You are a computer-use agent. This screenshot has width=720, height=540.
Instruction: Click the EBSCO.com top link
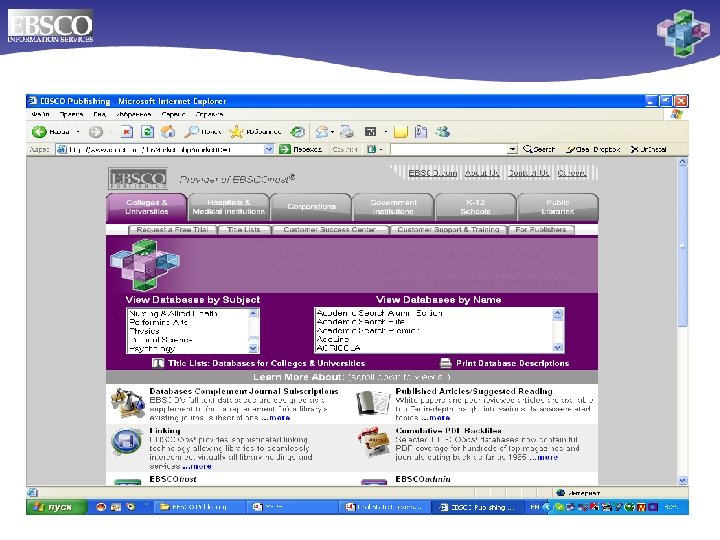(433, 173)
